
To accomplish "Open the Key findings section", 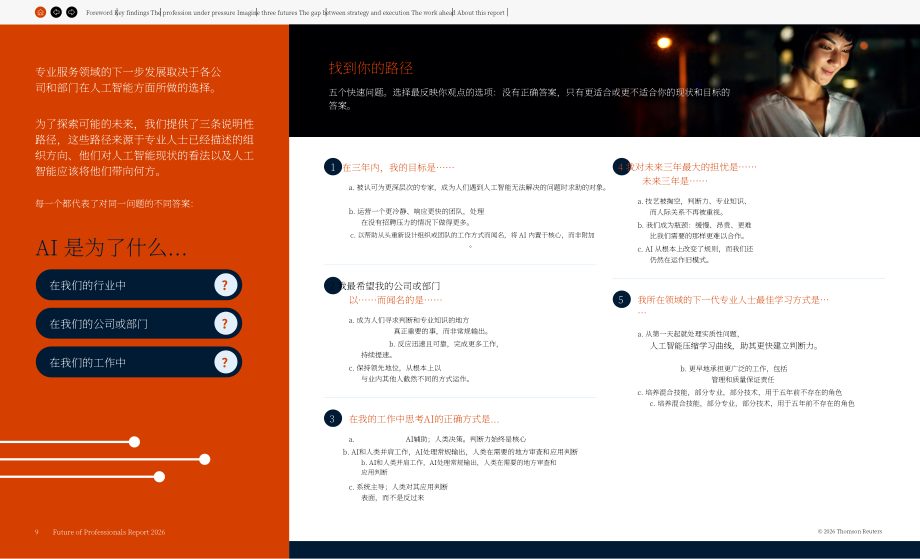I will click(x=132, y=12).
